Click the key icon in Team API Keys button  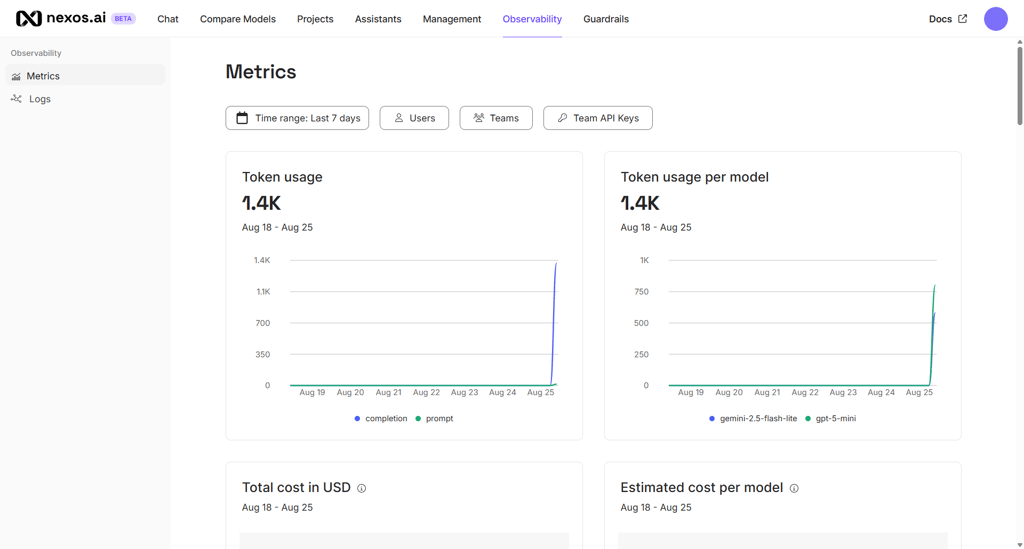562,118
